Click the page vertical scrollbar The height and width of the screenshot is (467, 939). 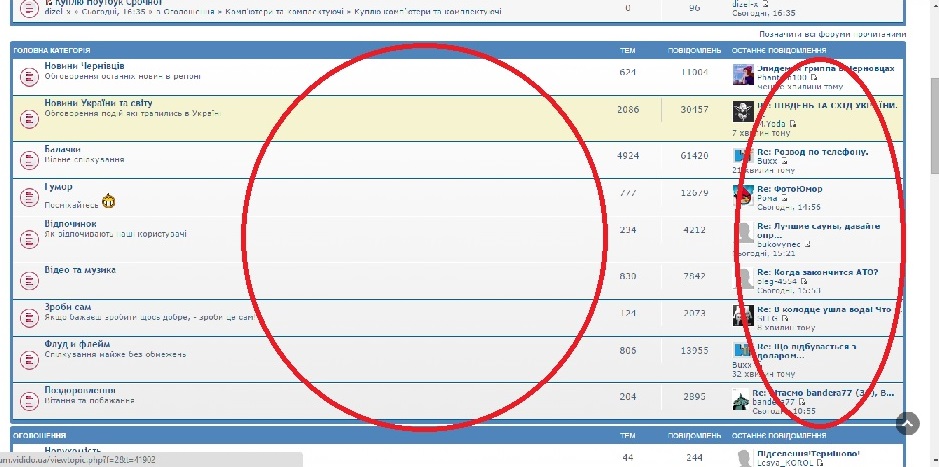coord(932,200)
